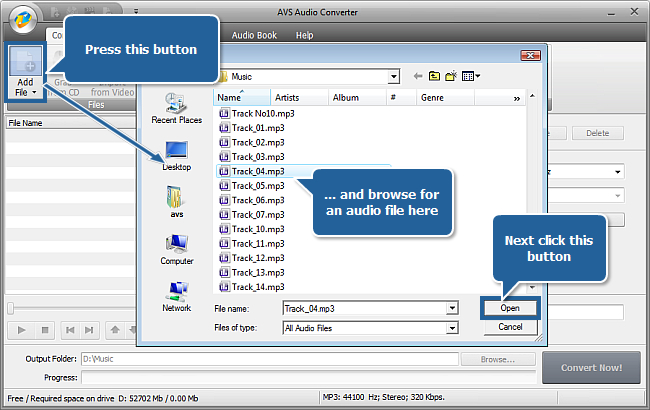Expand the Files of type dropdown
The image size is (650, 410).
(452, 328)
